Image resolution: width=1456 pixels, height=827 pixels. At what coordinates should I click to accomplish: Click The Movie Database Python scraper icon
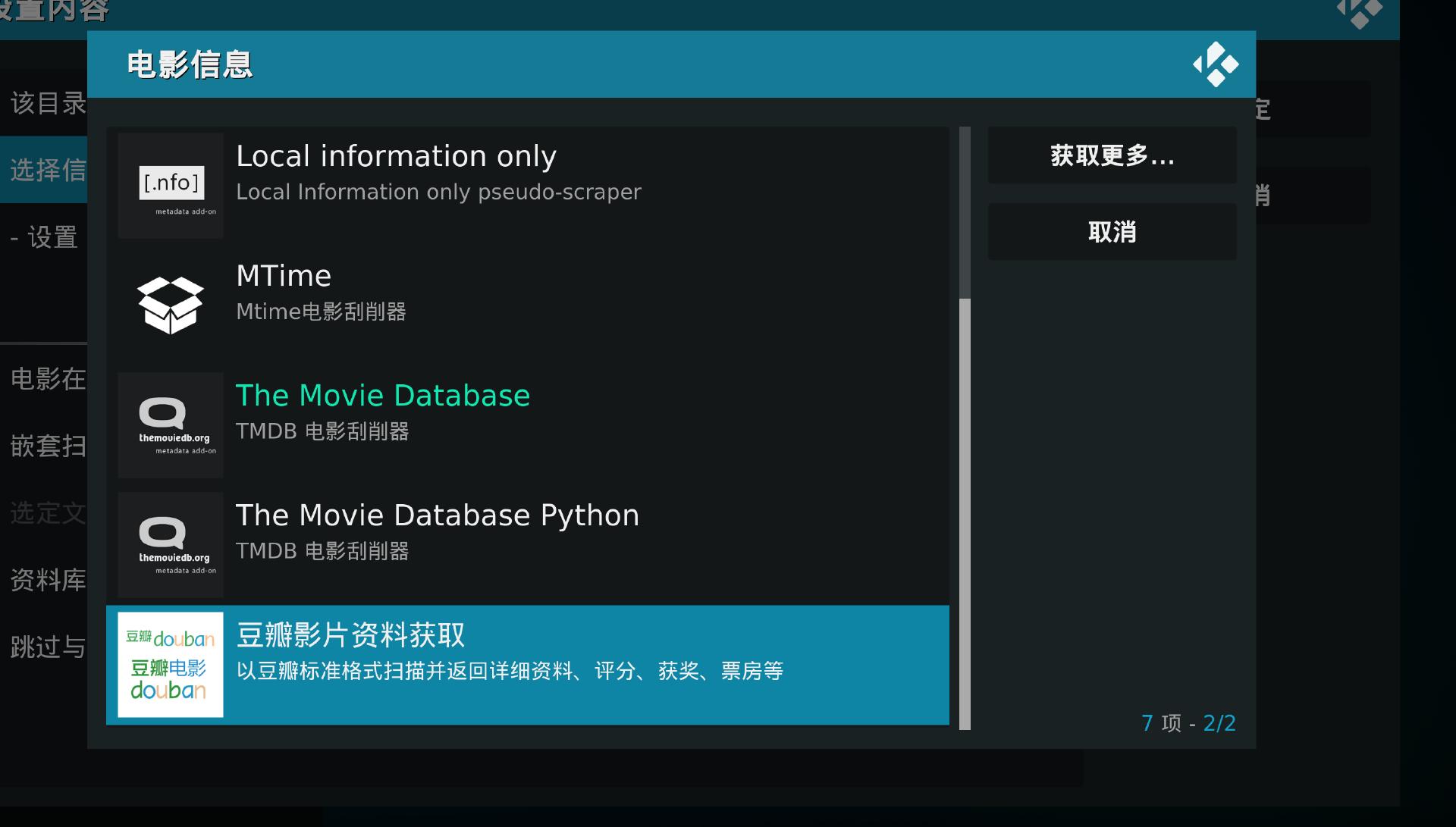170,544
